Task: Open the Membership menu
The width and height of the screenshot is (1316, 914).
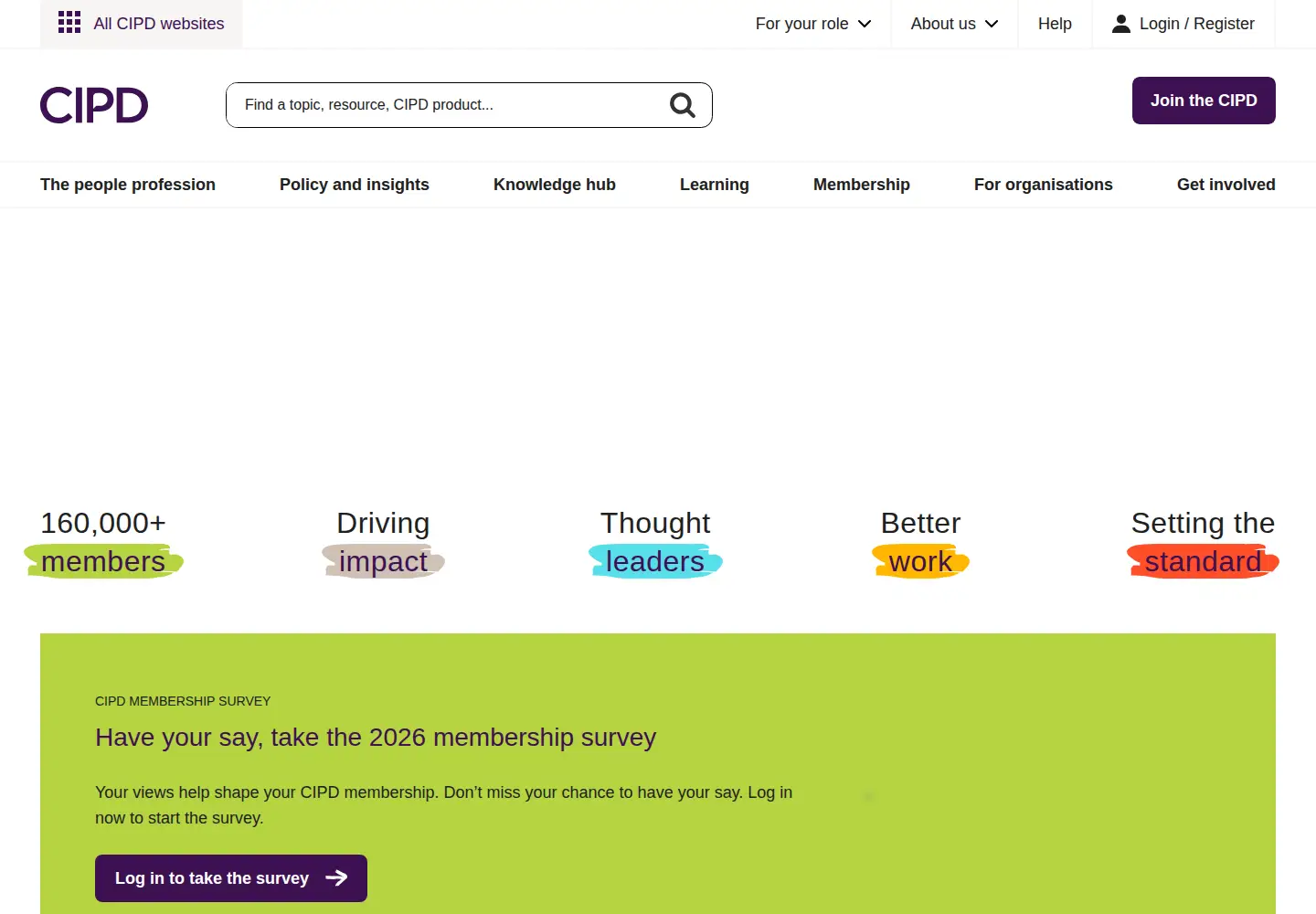Action: point(862,185)
